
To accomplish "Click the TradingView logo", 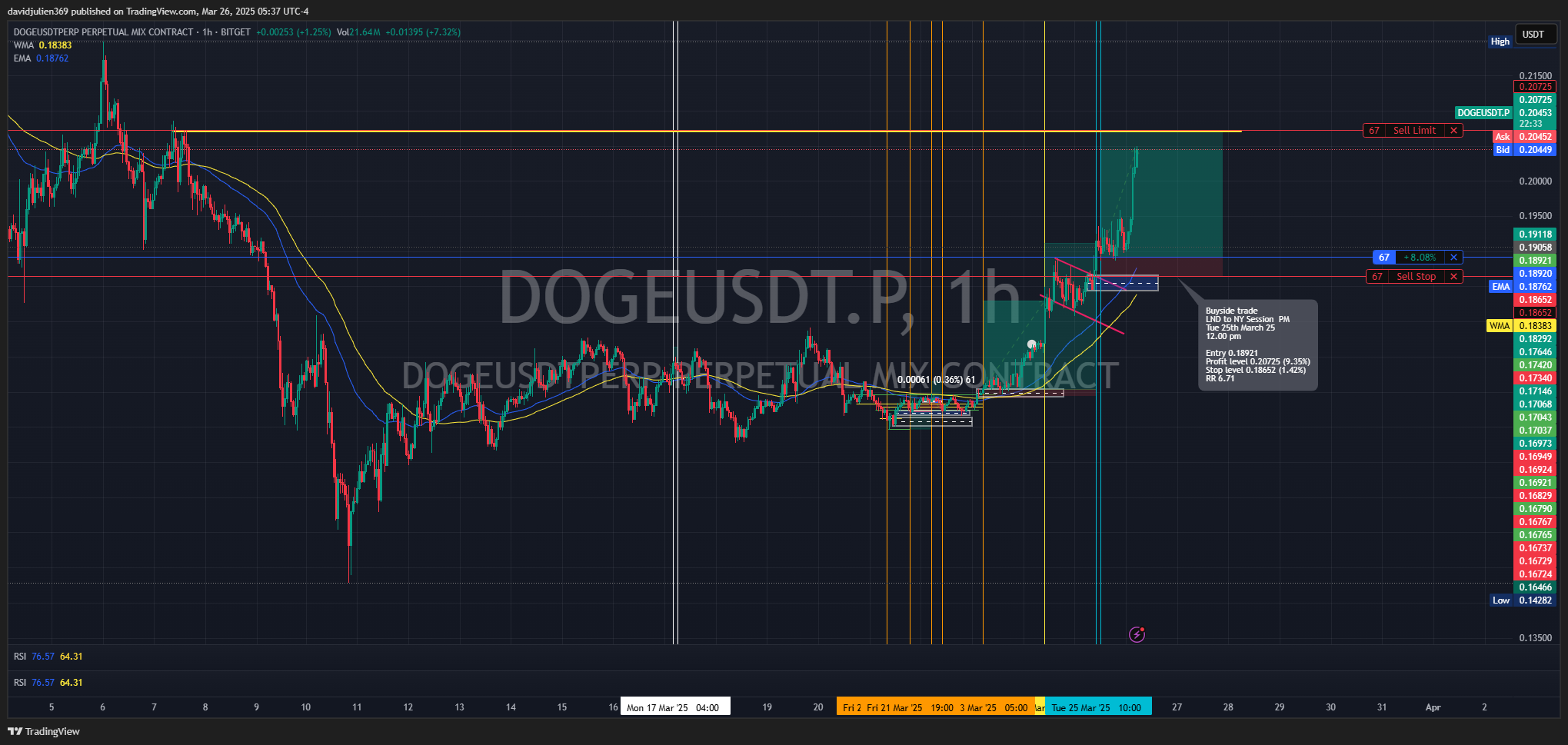I will point(44,731).
